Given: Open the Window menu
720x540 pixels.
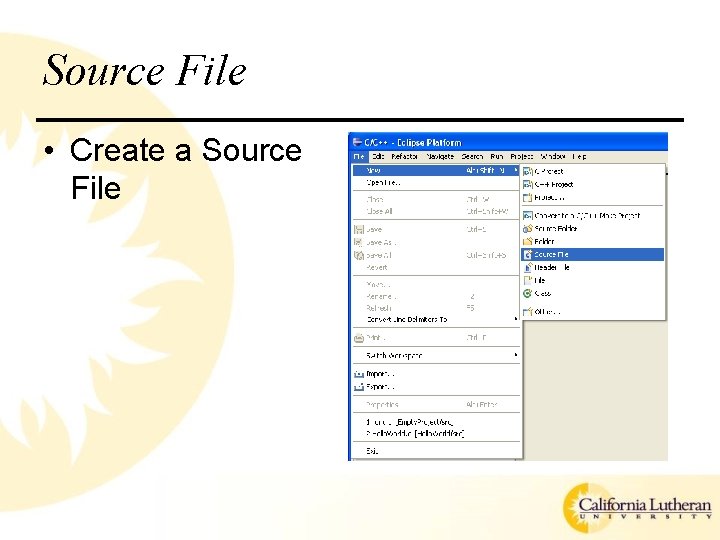Looking at the screenshot, I should 553,157.
